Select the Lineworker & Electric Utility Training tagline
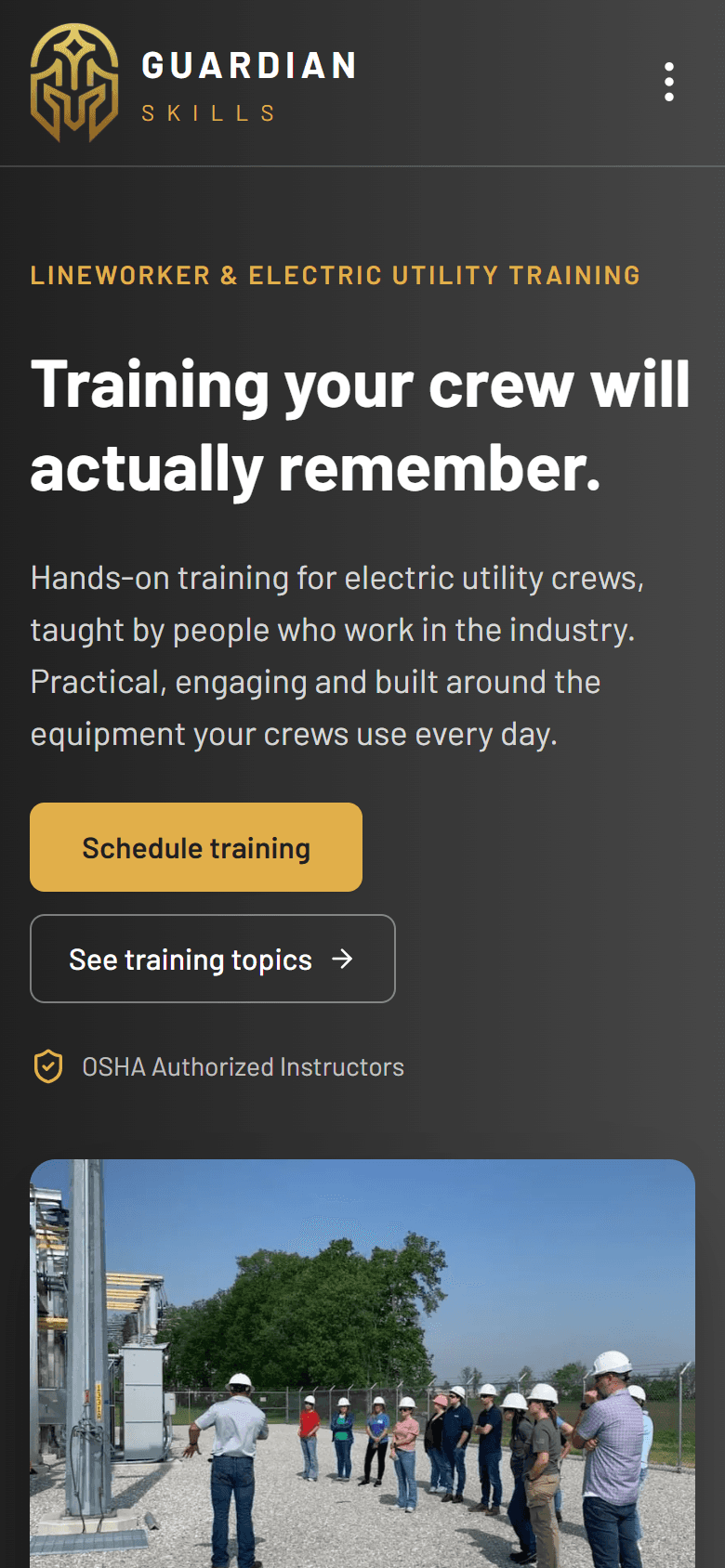 pyautogui.click(x=336, y=275)
